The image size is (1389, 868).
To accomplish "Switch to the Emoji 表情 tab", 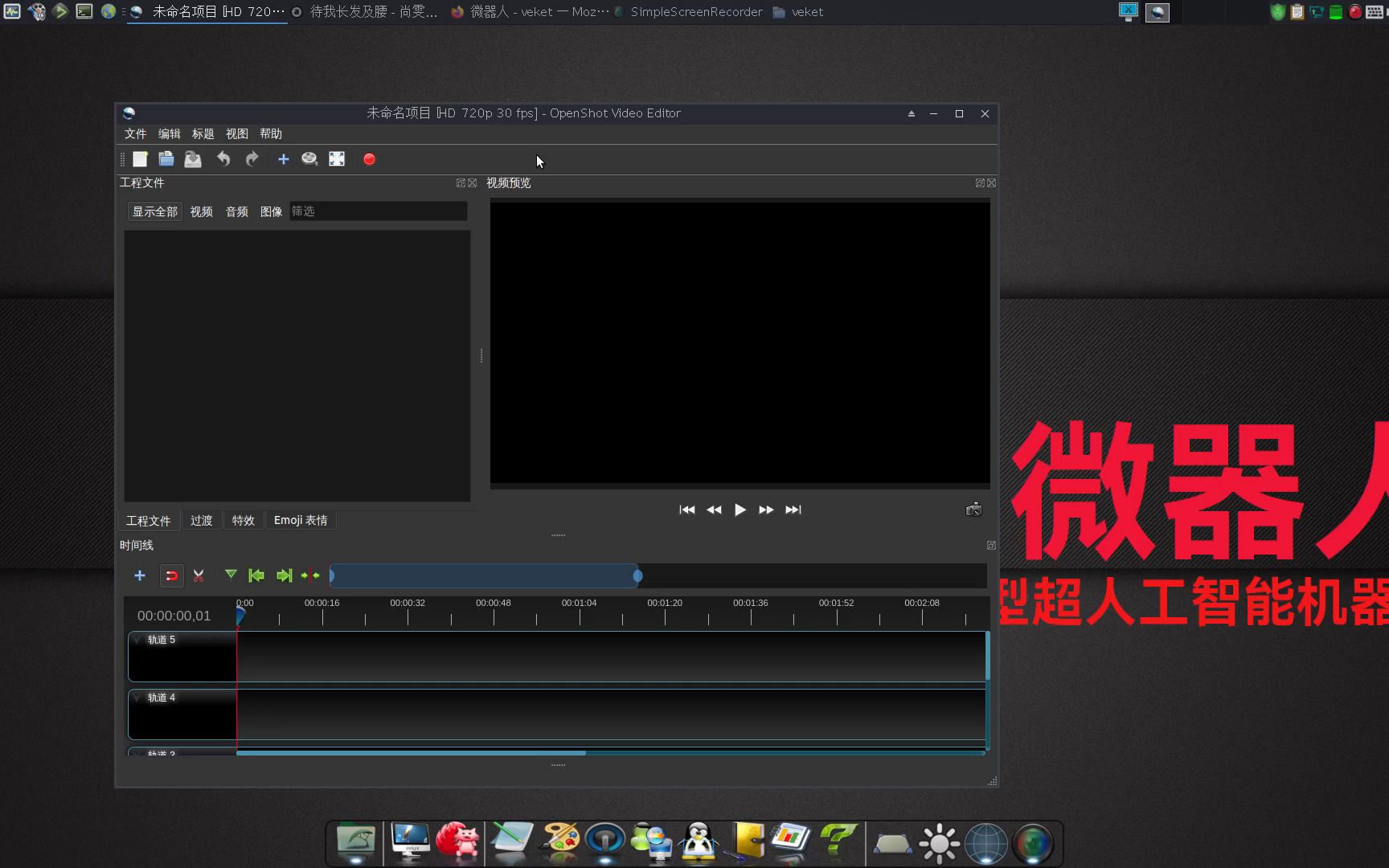I will [x=301, y=521].
